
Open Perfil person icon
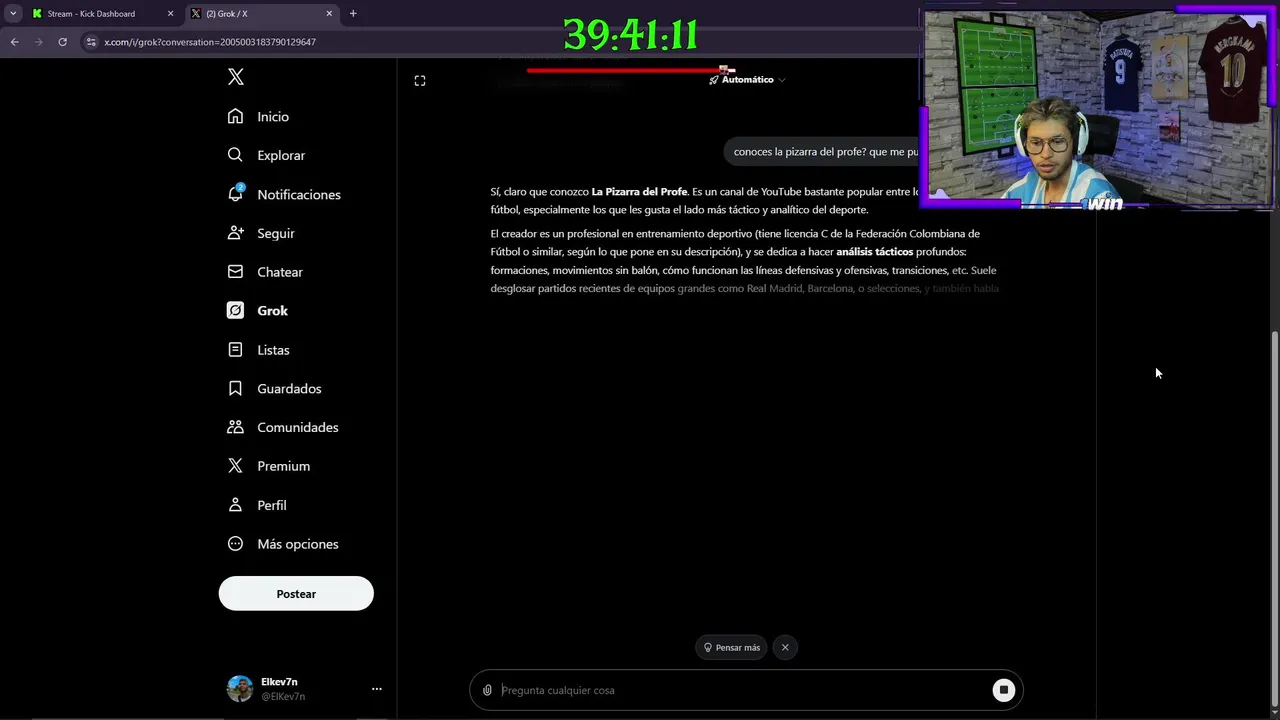click(x=235, y=505)
